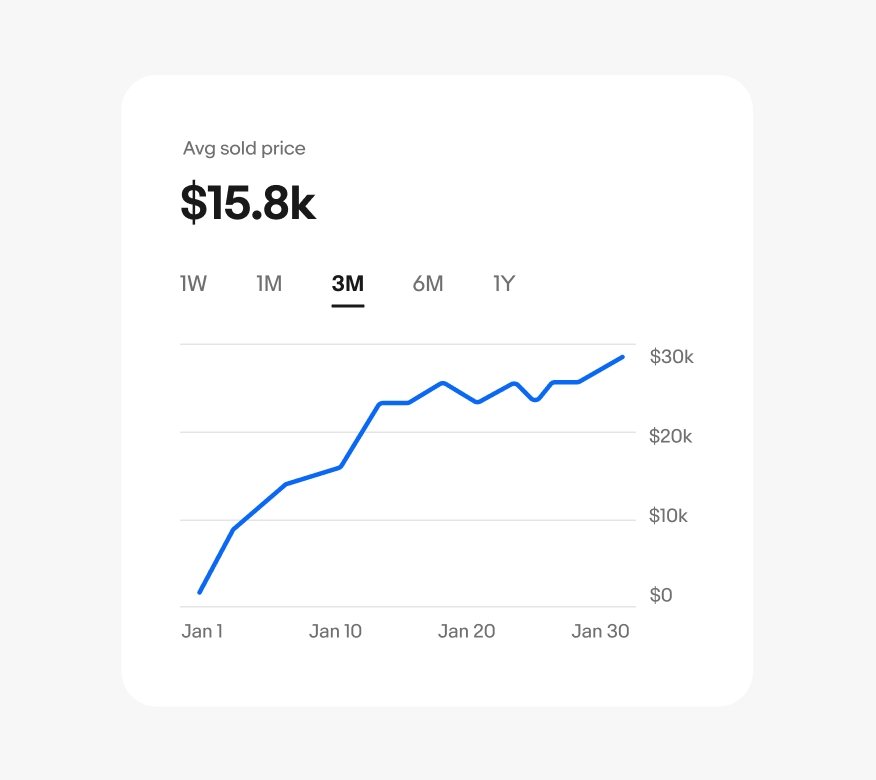Click the $20k y-axis label
876x780 pixels.
tap(671, 436)
